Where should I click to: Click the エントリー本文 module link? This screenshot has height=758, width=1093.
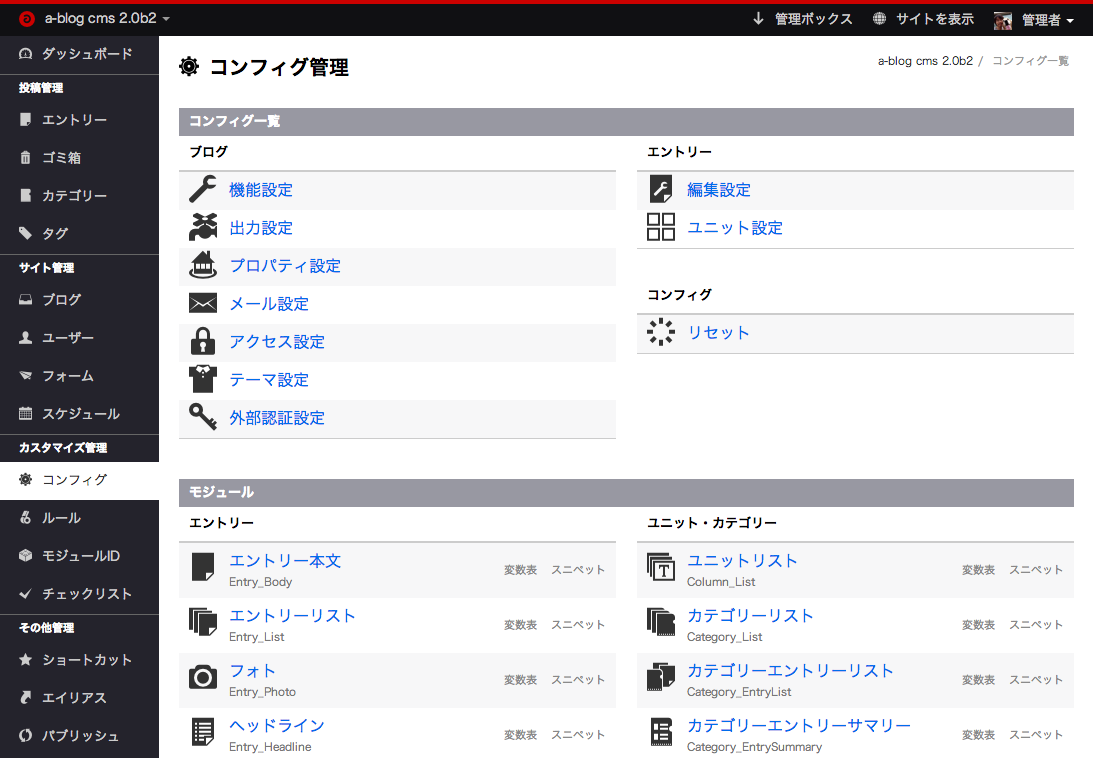coord(285,561)
